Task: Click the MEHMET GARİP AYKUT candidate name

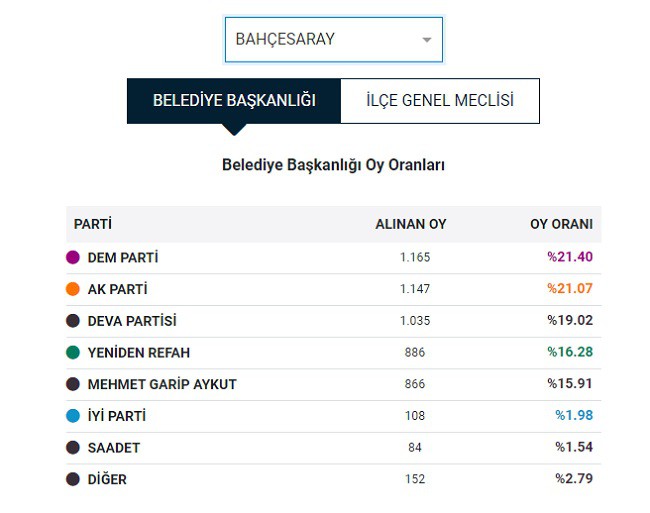Action: coord(162,385)
